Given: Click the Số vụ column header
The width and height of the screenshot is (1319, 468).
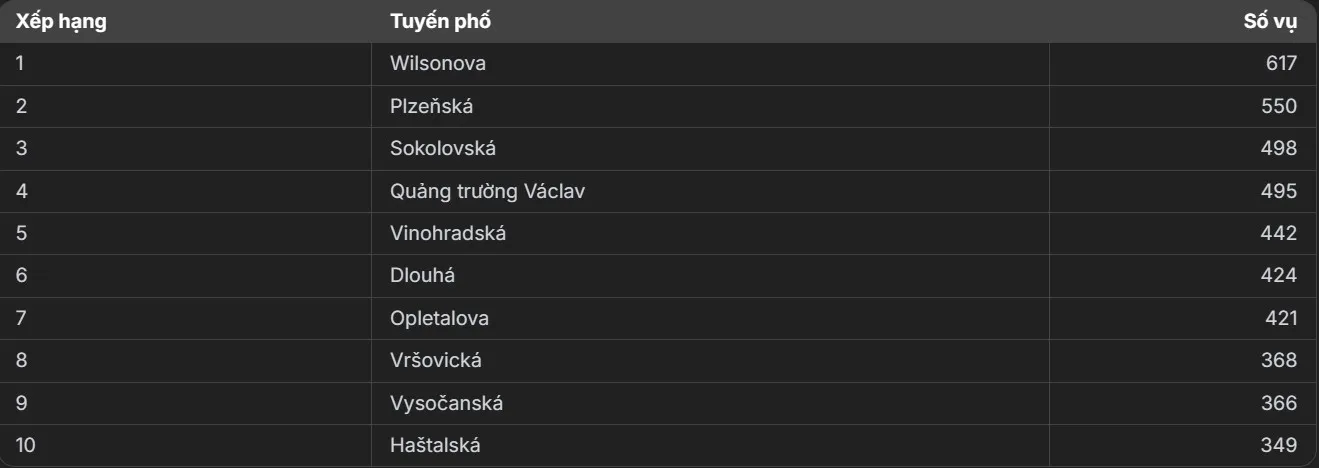Looking at the screenshot, I should (x=1184, y=21).
